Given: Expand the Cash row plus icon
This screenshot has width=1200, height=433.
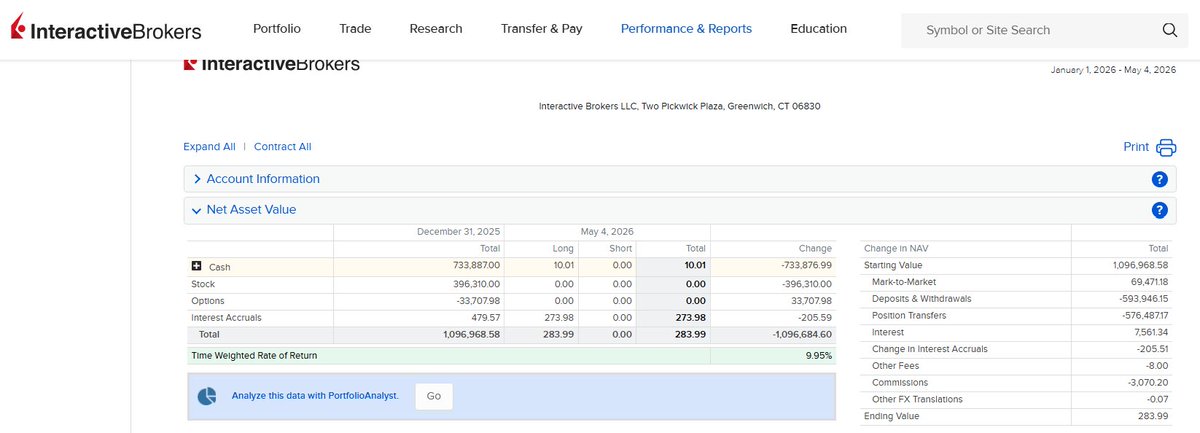Looking at the screenshot, I should click(x=196, y=267).
